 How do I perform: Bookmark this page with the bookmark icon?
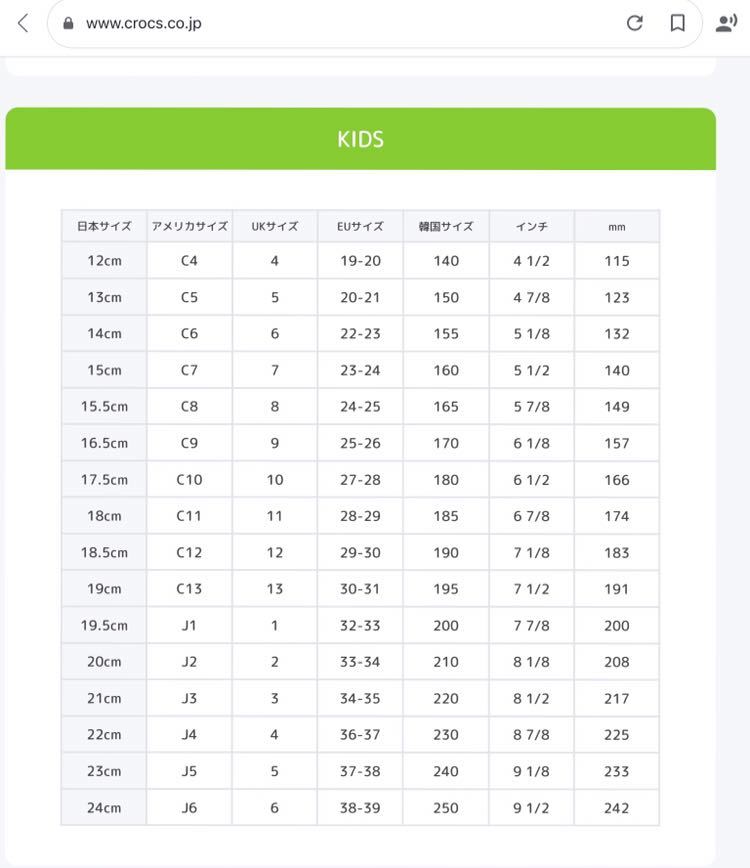pyautogui.click(x=677, y=23)
